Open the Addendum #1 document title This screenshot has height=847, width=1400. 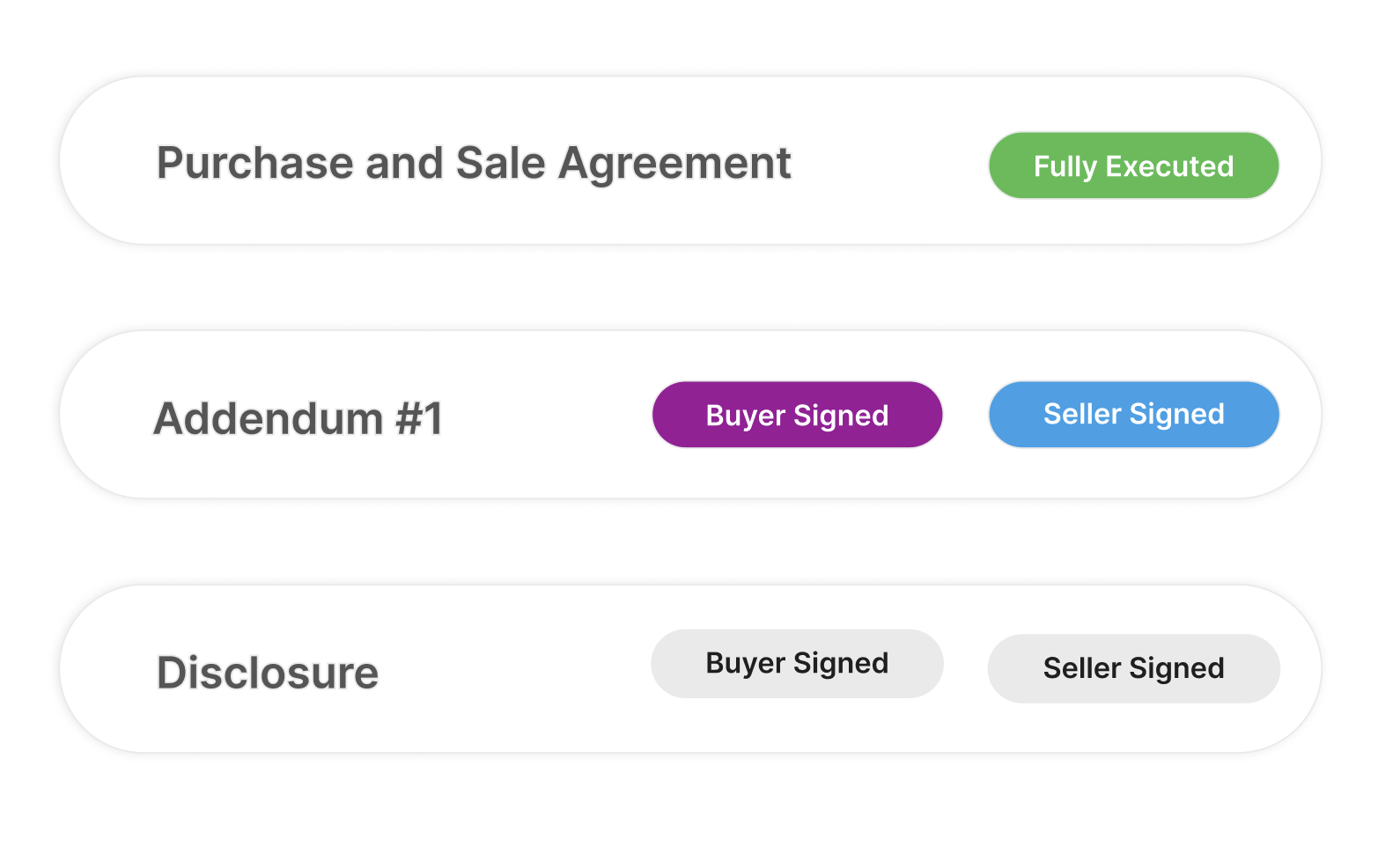click(x=298, y=418)
